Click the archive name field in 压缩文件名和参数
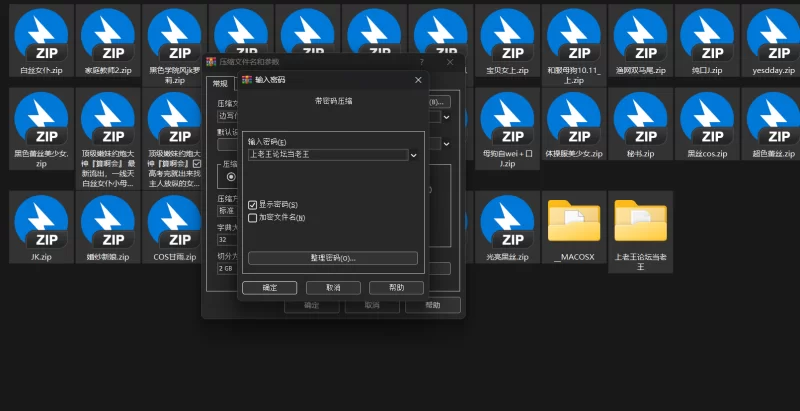Screen dimensions: 800x411 point(228,117)
